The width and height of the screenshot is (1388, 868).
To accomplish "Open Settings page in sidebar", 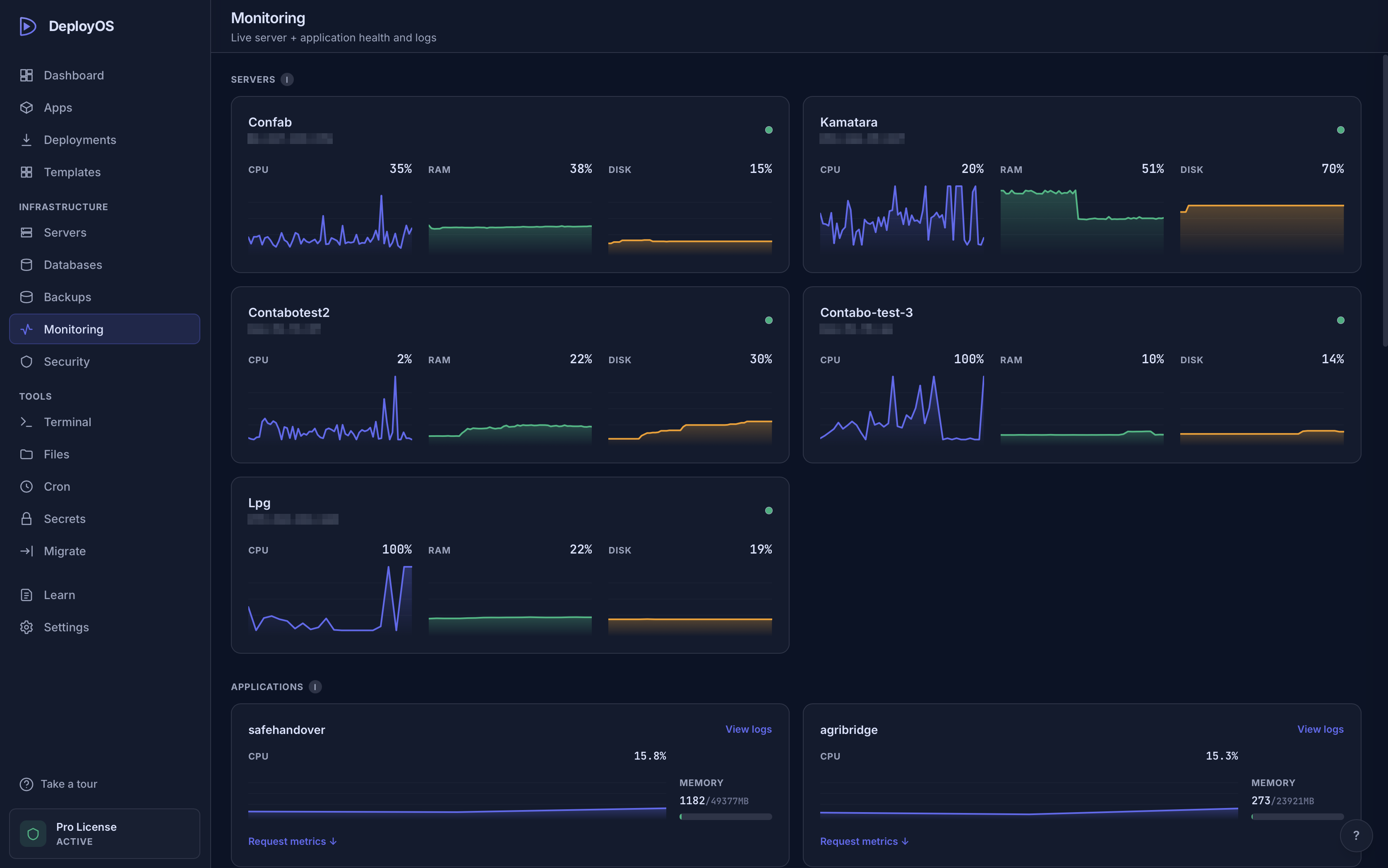I will pos(105,627).
